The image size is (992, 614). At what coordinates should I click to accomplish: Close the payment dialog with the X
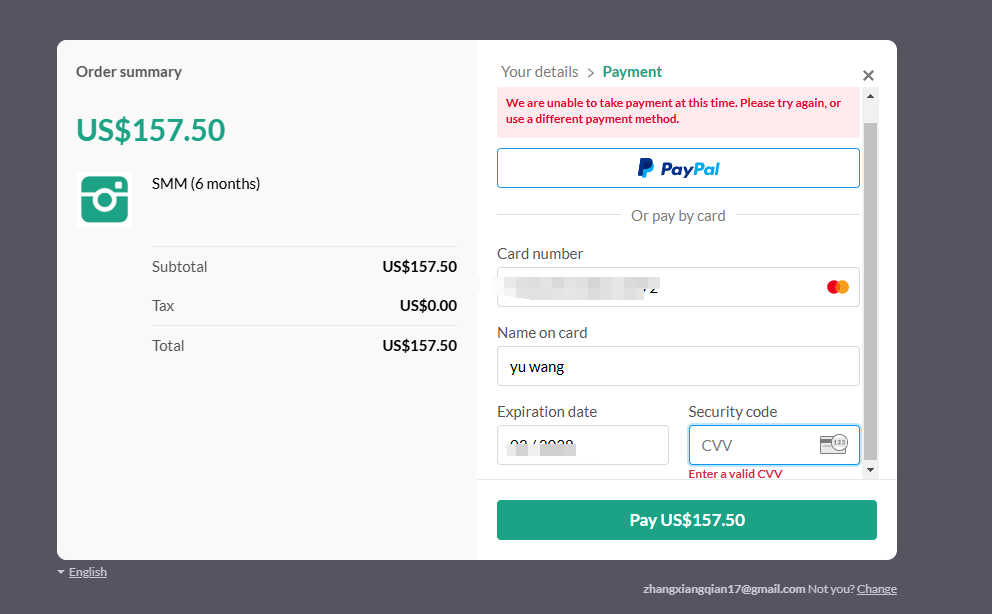click(x=868, y=76)
